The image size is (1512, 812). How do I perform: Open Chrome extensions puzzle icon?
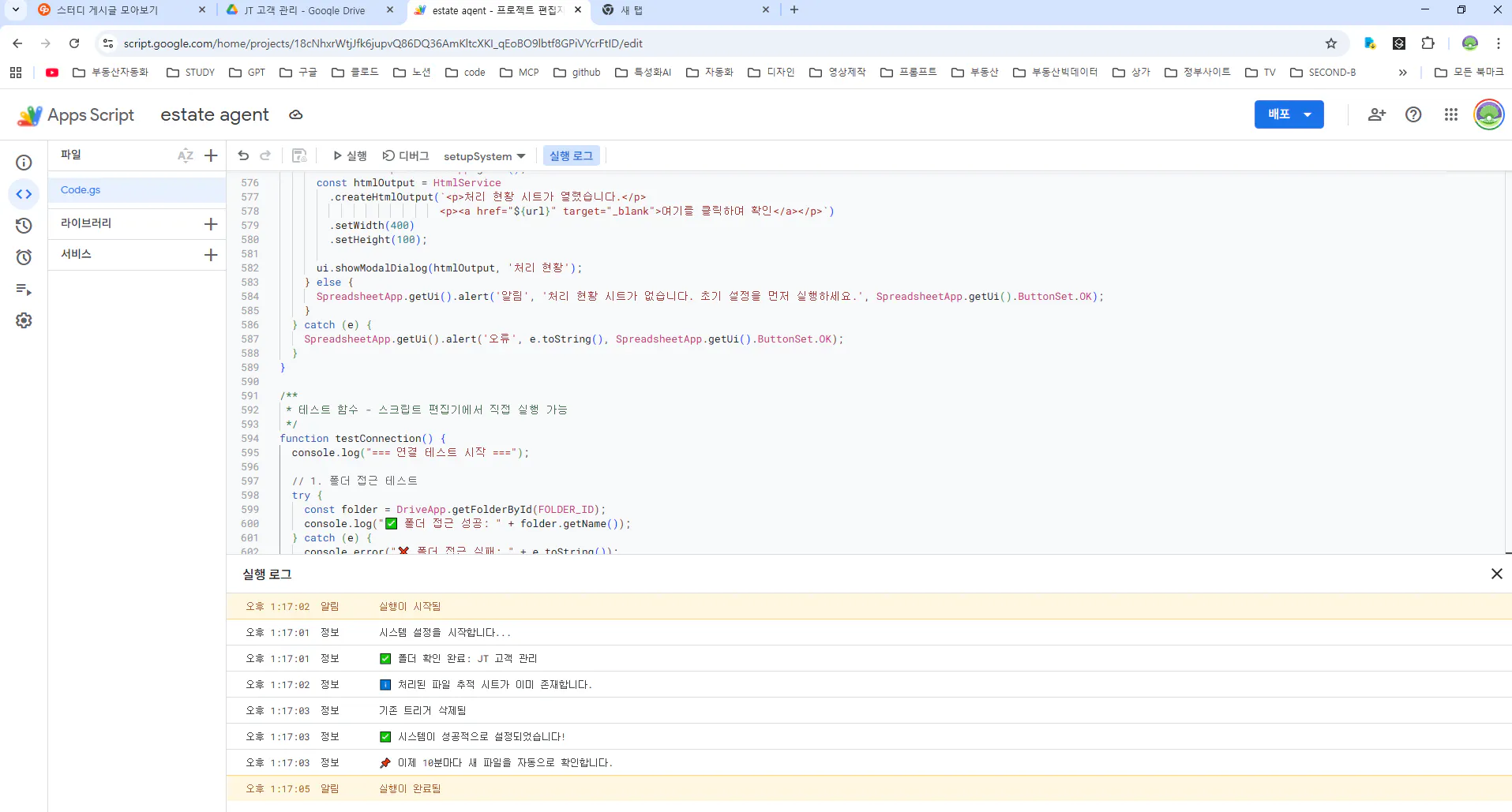click(1428, 43)
